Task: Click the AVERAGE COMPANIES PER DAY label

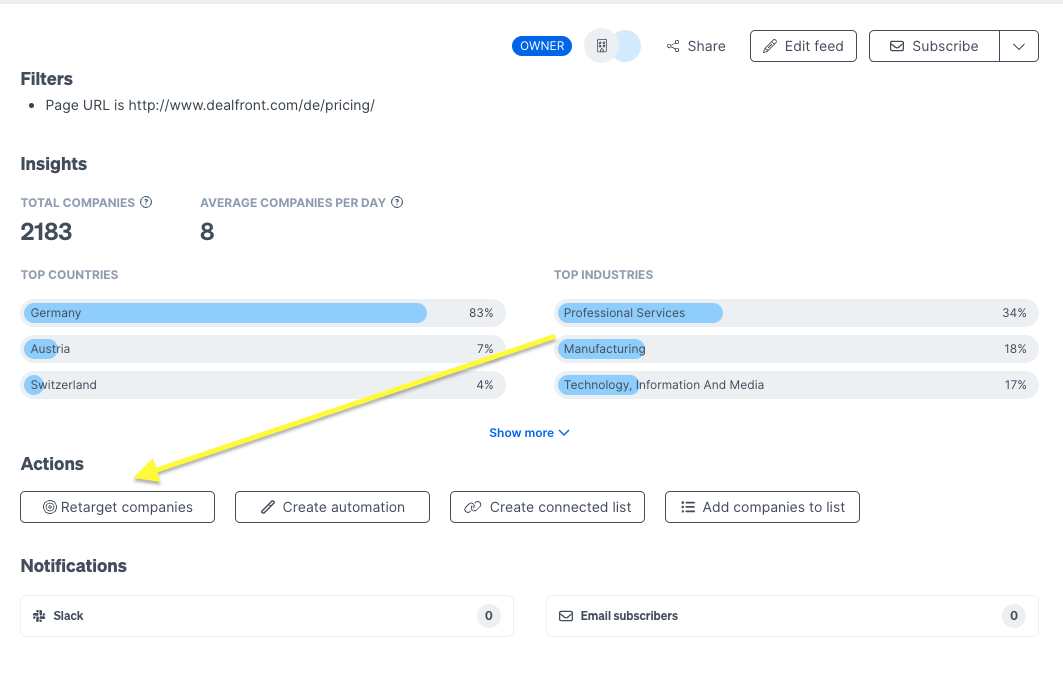Action: pyautogui.click(x=293, y=203)
